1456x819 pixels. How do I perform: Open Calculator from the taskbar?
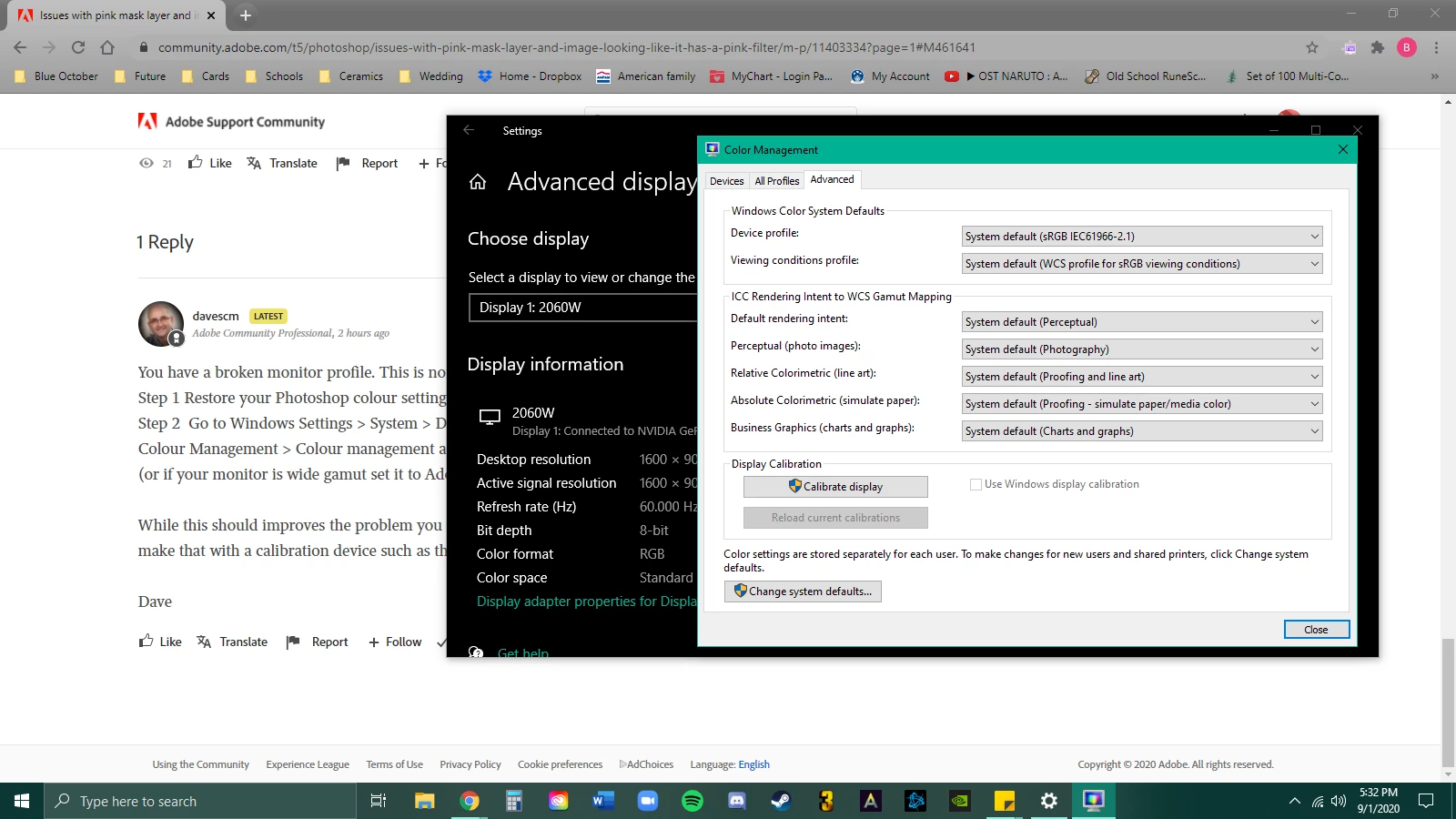[x=514, y=801]
